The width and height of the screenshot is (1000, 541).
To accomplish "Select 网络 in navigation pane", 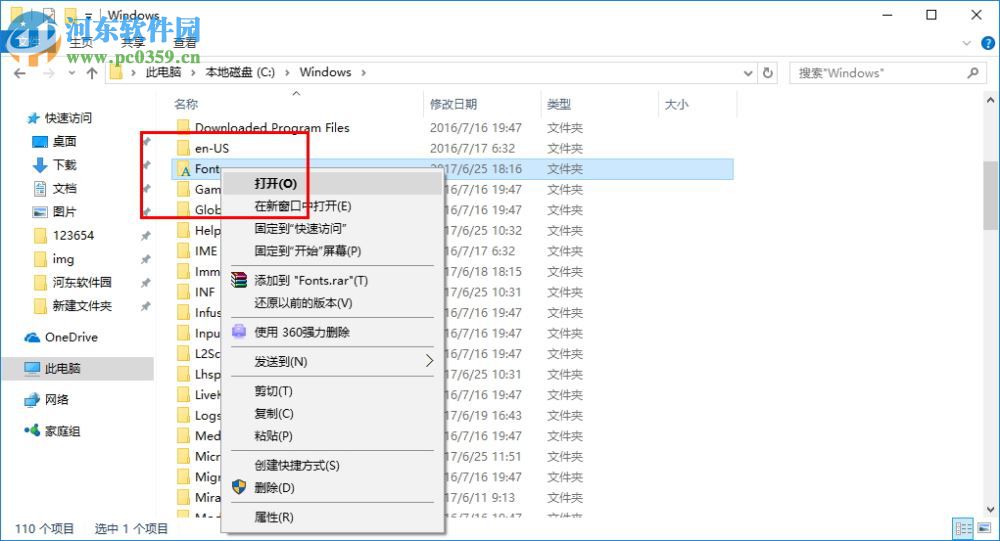I will (x=56, y=400).
